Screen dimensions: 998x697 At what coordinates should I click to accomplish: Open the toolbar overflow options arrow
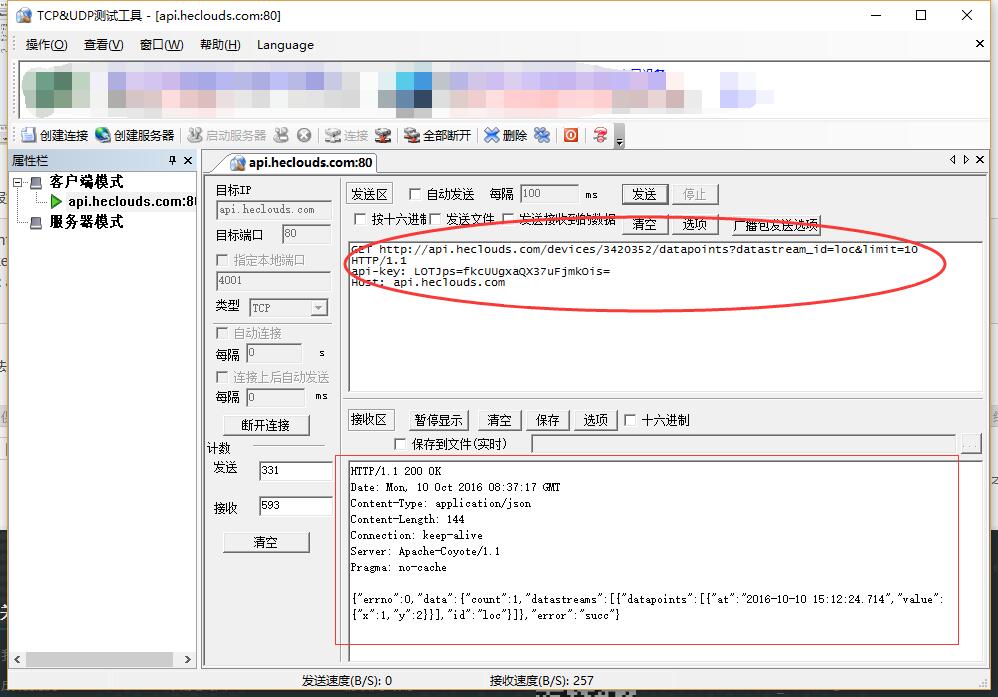tap(619, 136)
